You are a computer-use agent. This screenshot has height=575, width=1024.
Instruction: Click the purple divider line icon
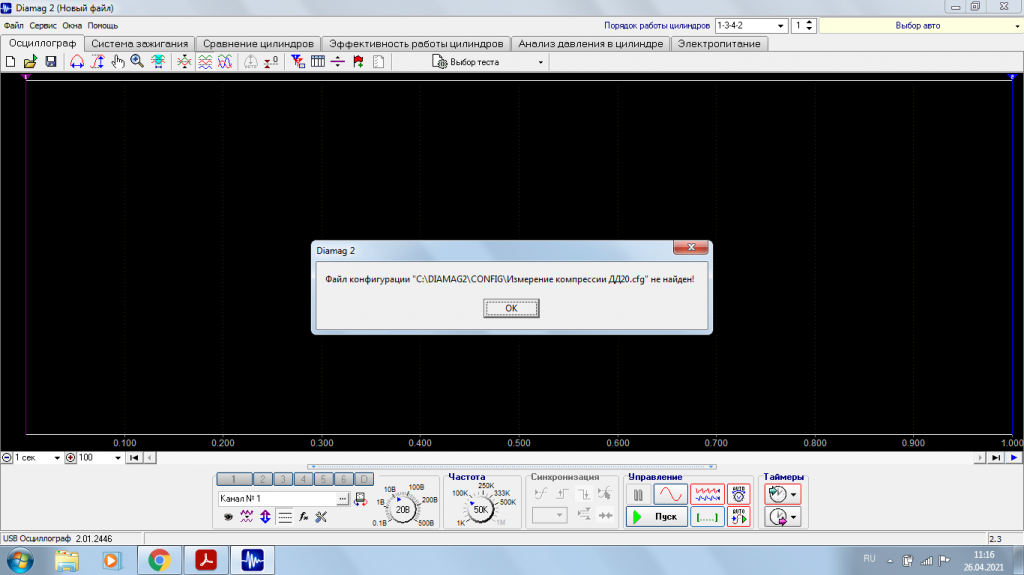338,61
